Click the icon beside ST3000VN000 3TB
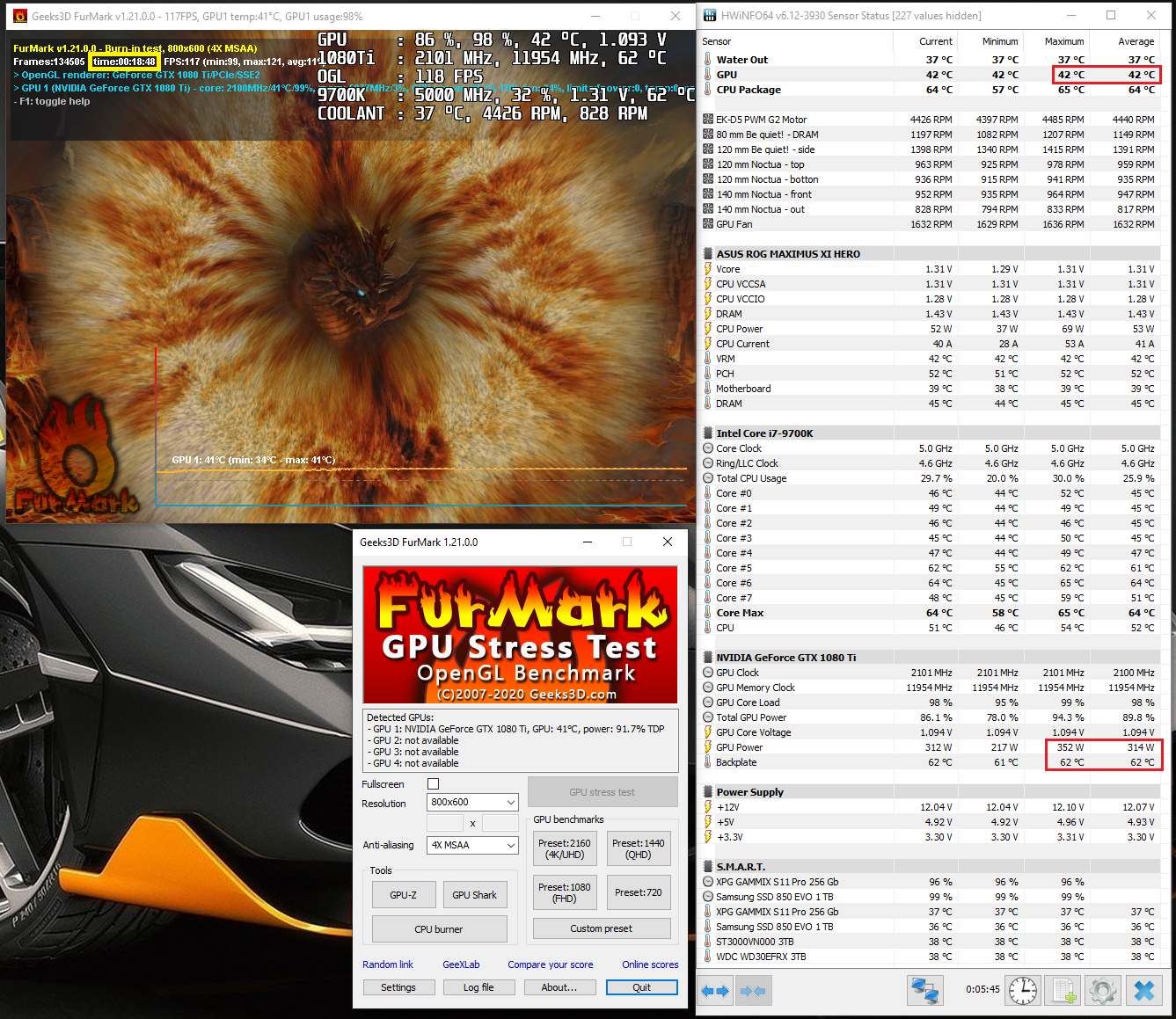The width and height of the screenshot is (1176, 1019). [x=708, y=942]
